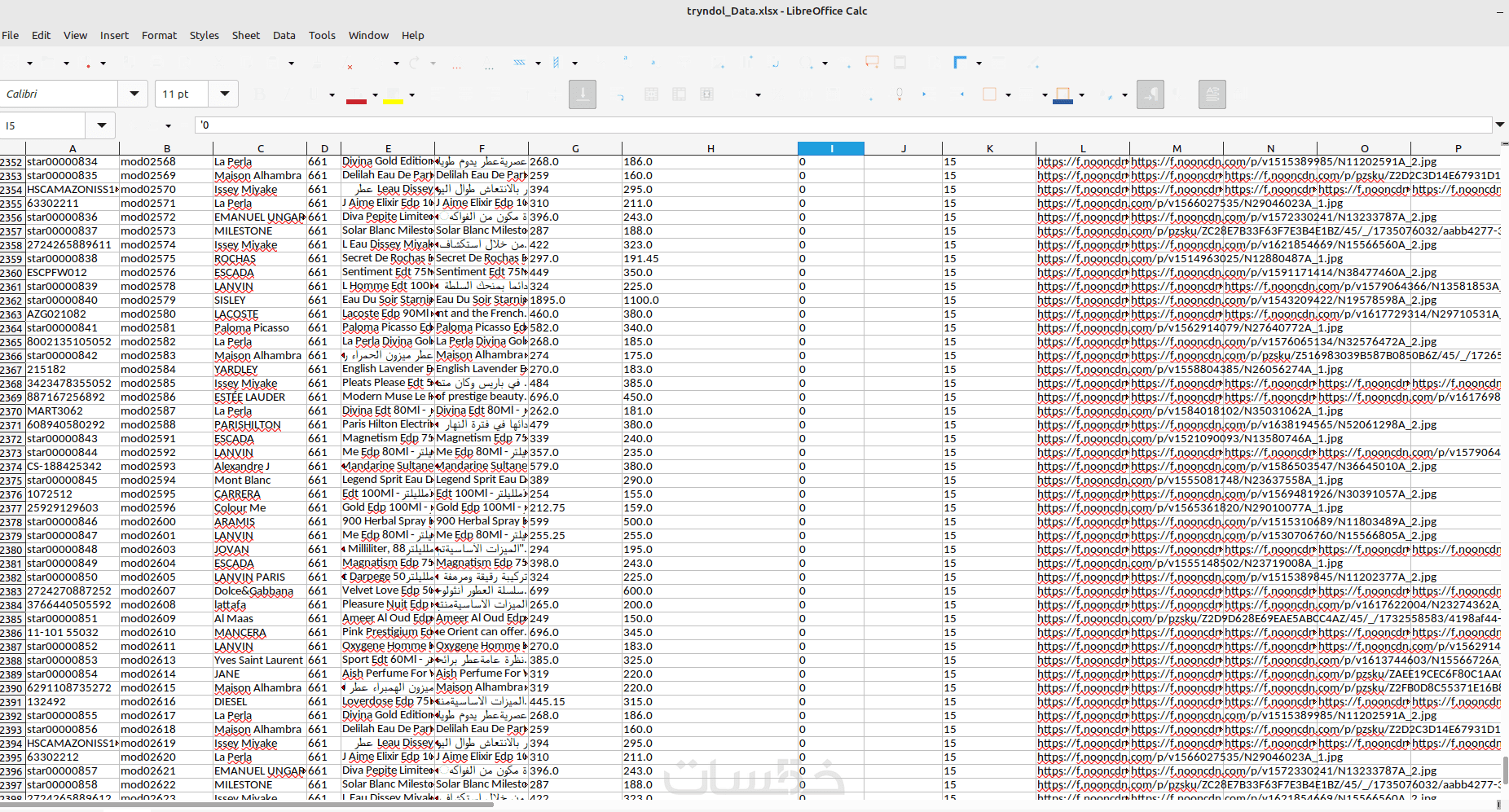Click the Headers and Footers icon
Image resolution: width=1509 pixels, height=812 pixels.
(900, 63)
